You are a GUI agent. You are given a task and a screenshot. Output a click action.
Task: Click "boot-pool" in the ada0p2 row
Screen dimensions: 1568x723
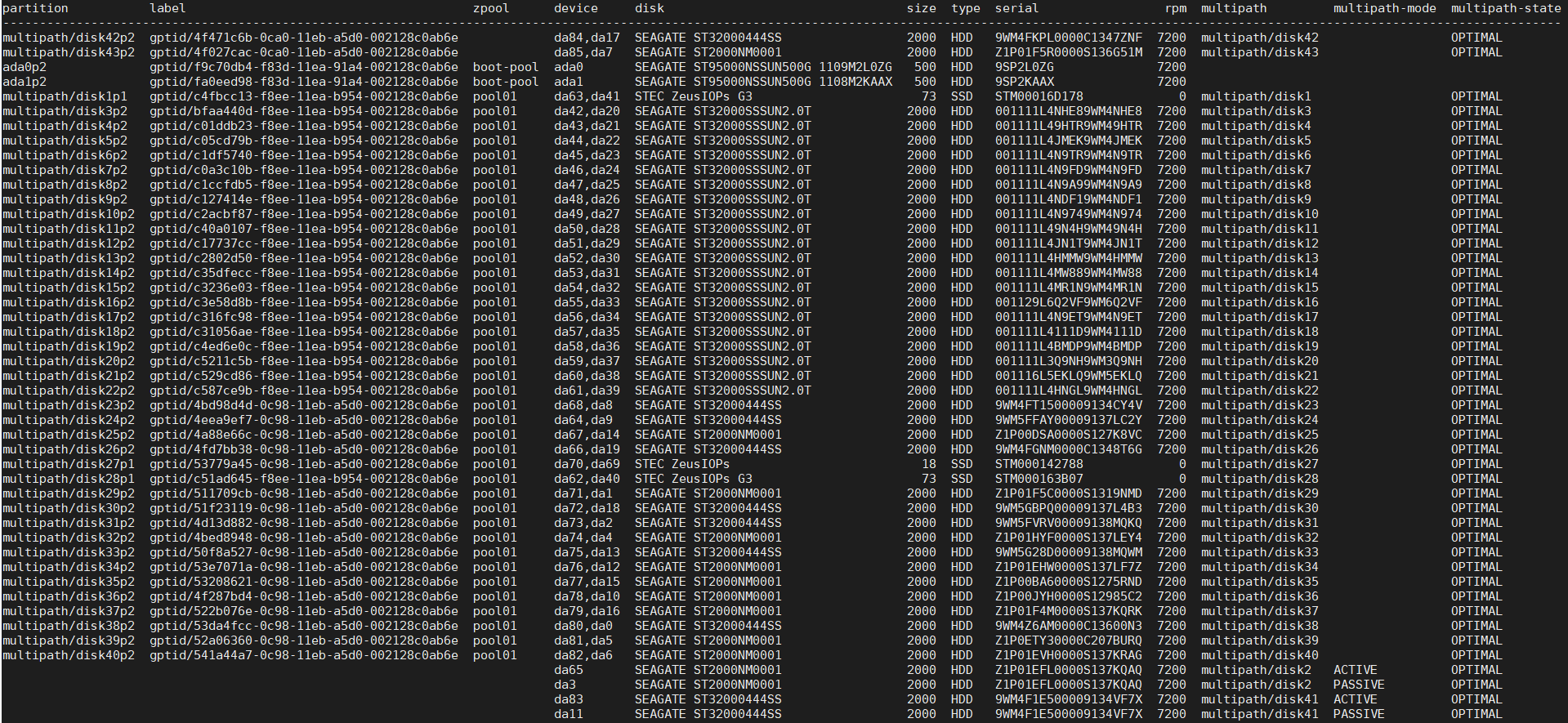[x=506, y=67]
